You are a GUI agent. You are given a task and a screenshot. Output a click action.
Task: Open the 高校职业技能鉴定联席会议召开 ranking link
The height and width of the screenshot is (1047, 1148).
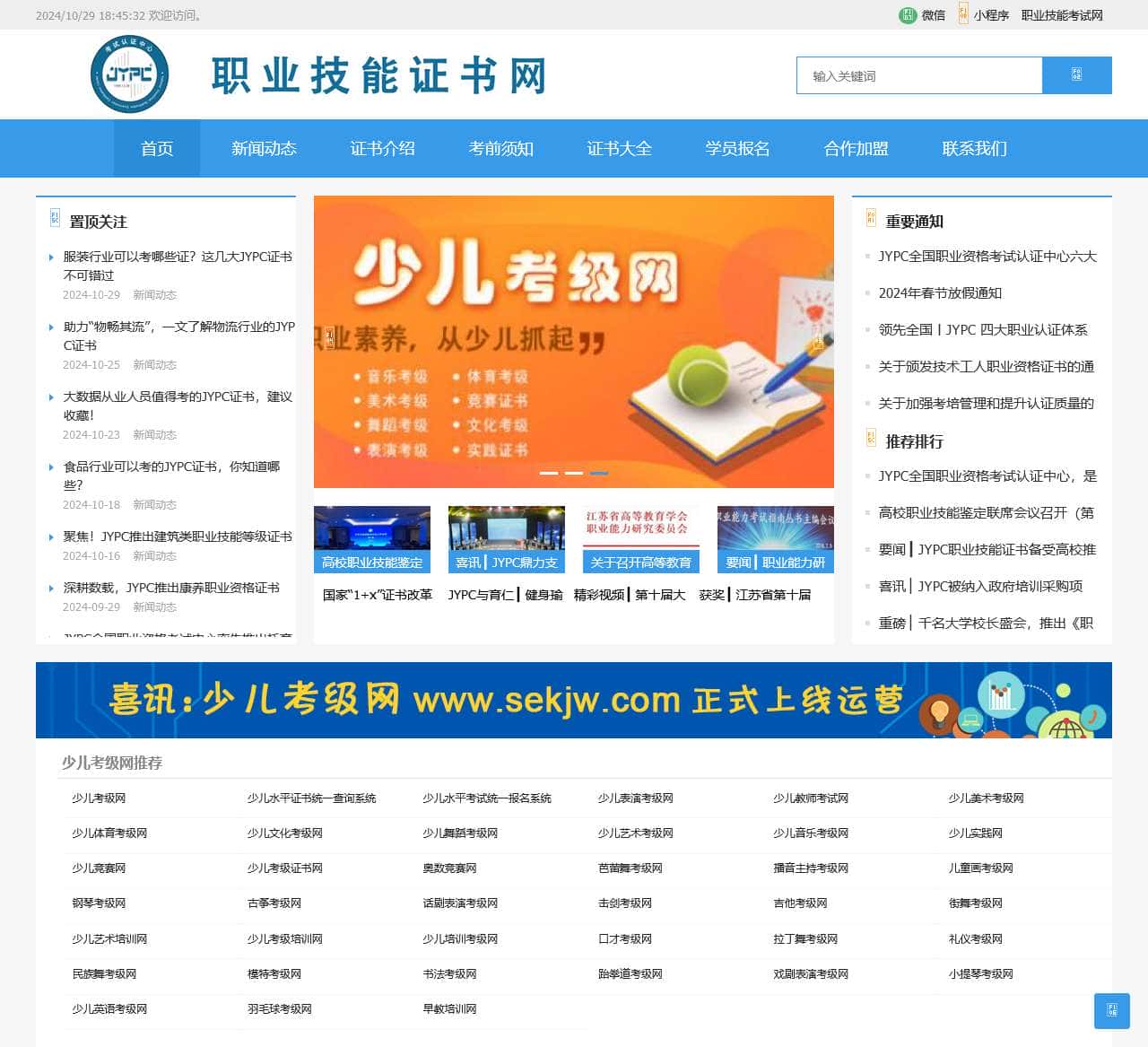click(x=987, y=513)
